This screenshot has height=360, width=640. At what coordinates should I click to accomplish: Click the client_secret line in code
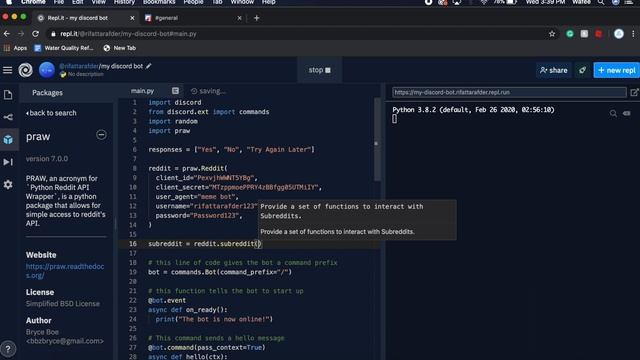(239, 187)
